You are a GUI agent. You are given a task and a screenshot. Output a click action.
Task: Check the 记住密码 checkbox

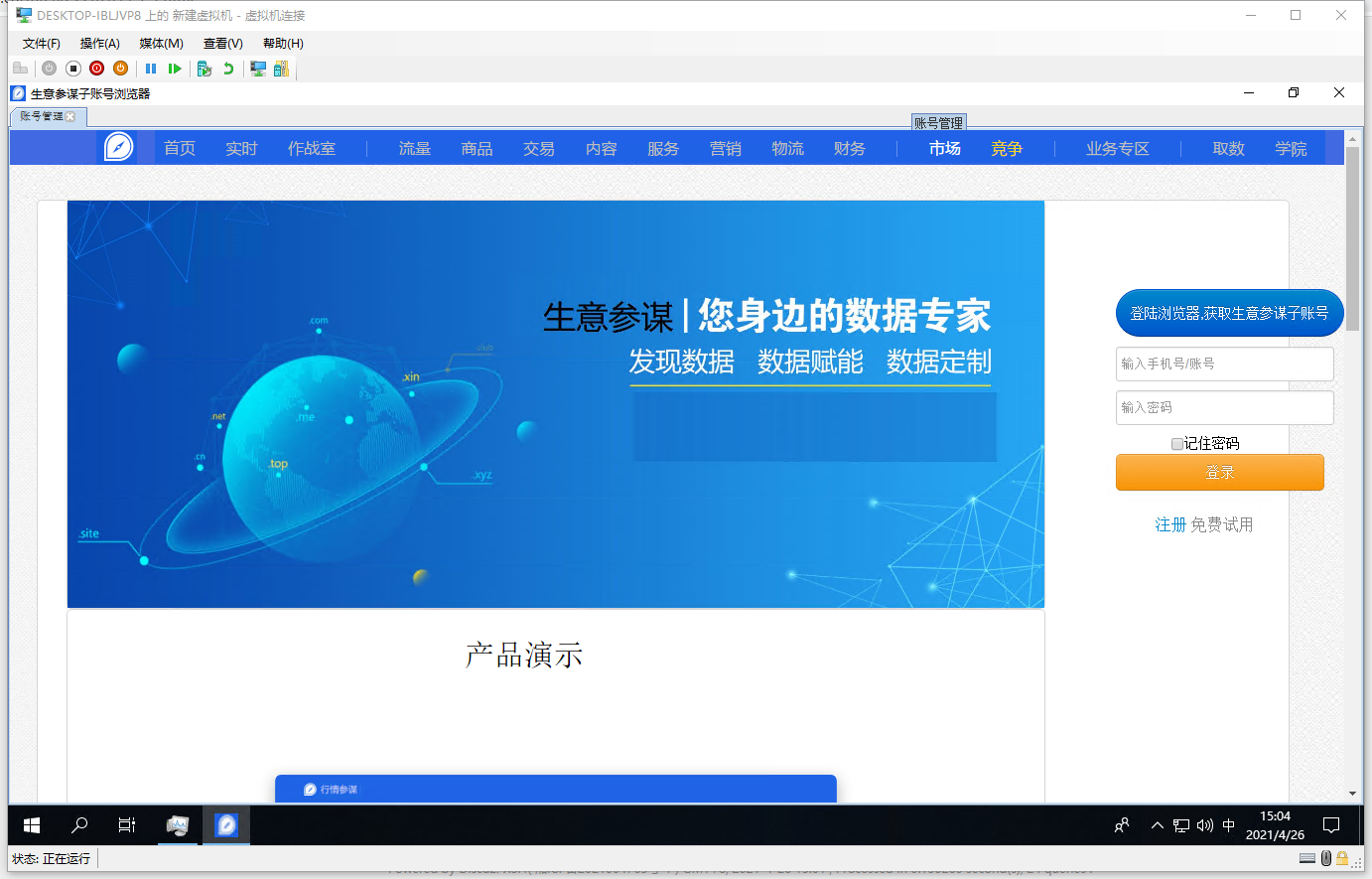click(x=1177, y=444)
